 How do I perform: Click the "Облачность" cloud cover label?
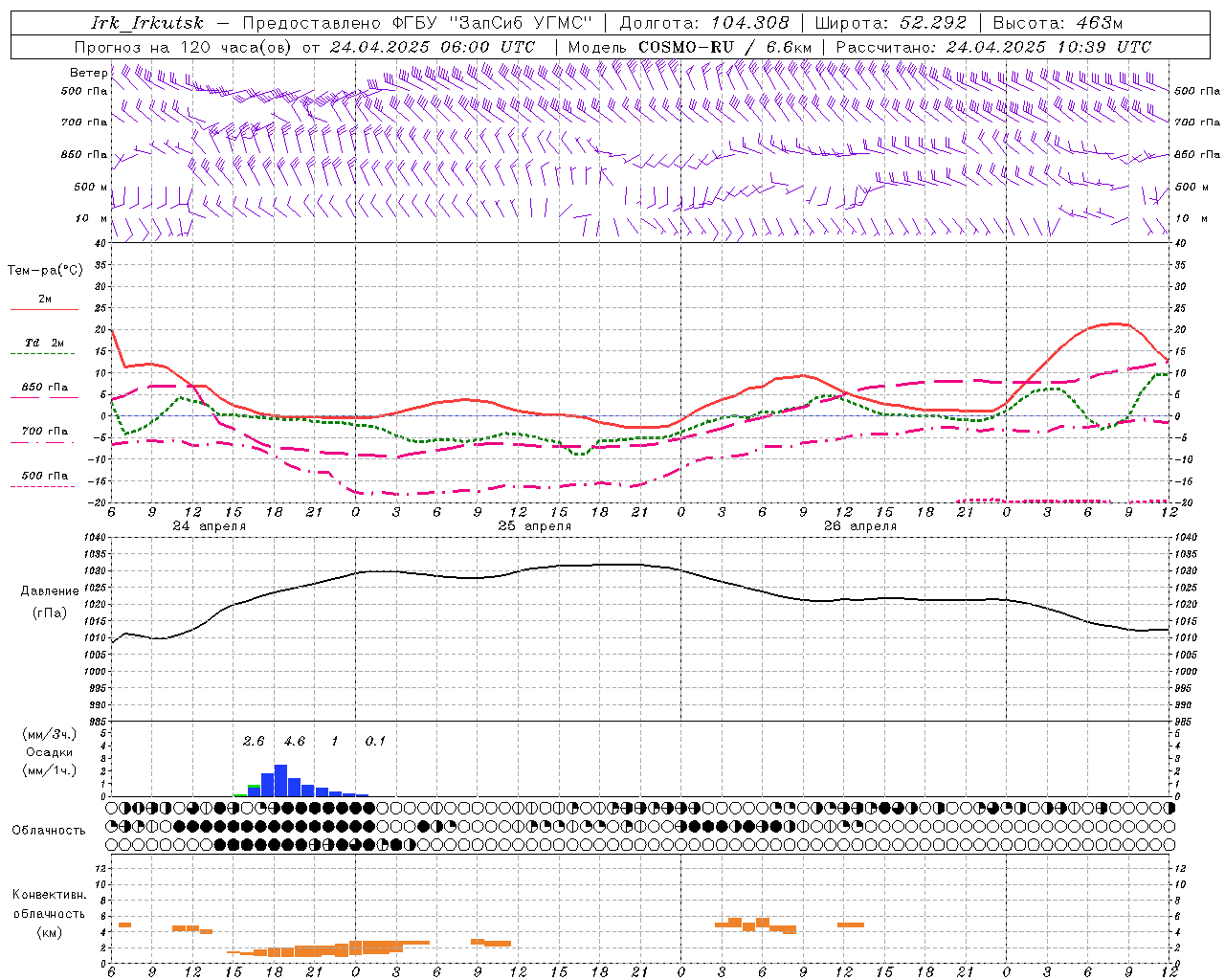pyautogui.click(x=49, y=831)
